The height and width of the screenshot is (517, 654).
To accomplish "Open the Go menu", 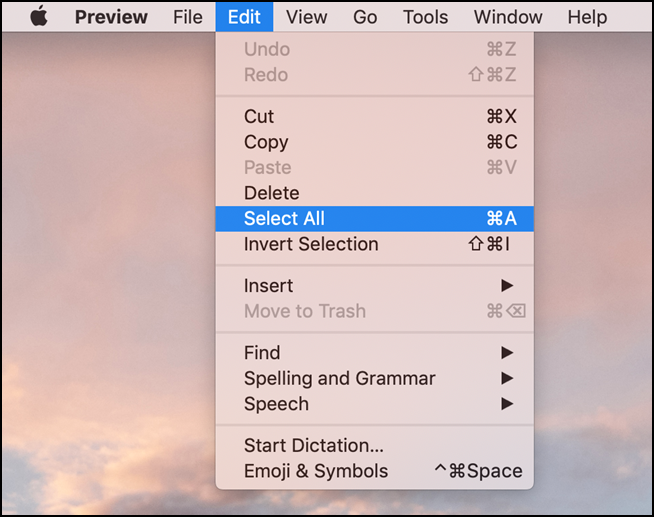I will point(365,17).
